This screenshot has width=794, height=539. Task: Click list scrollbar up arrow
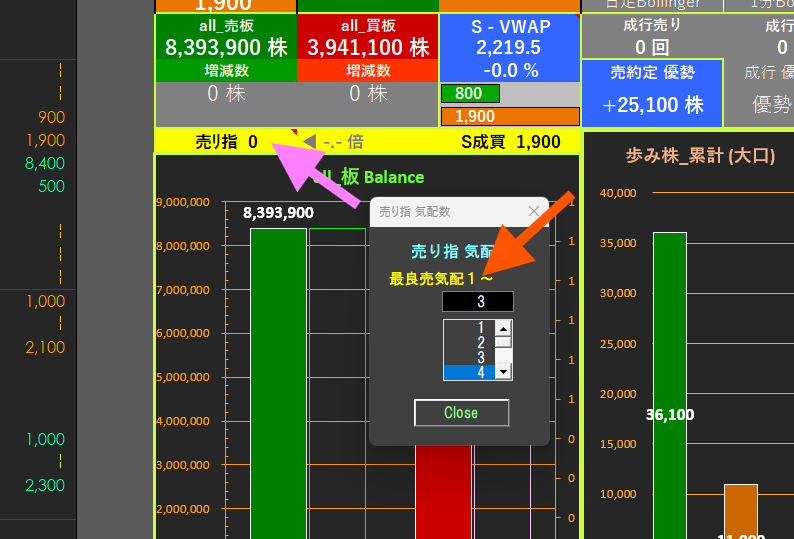(x=504, y=328)
